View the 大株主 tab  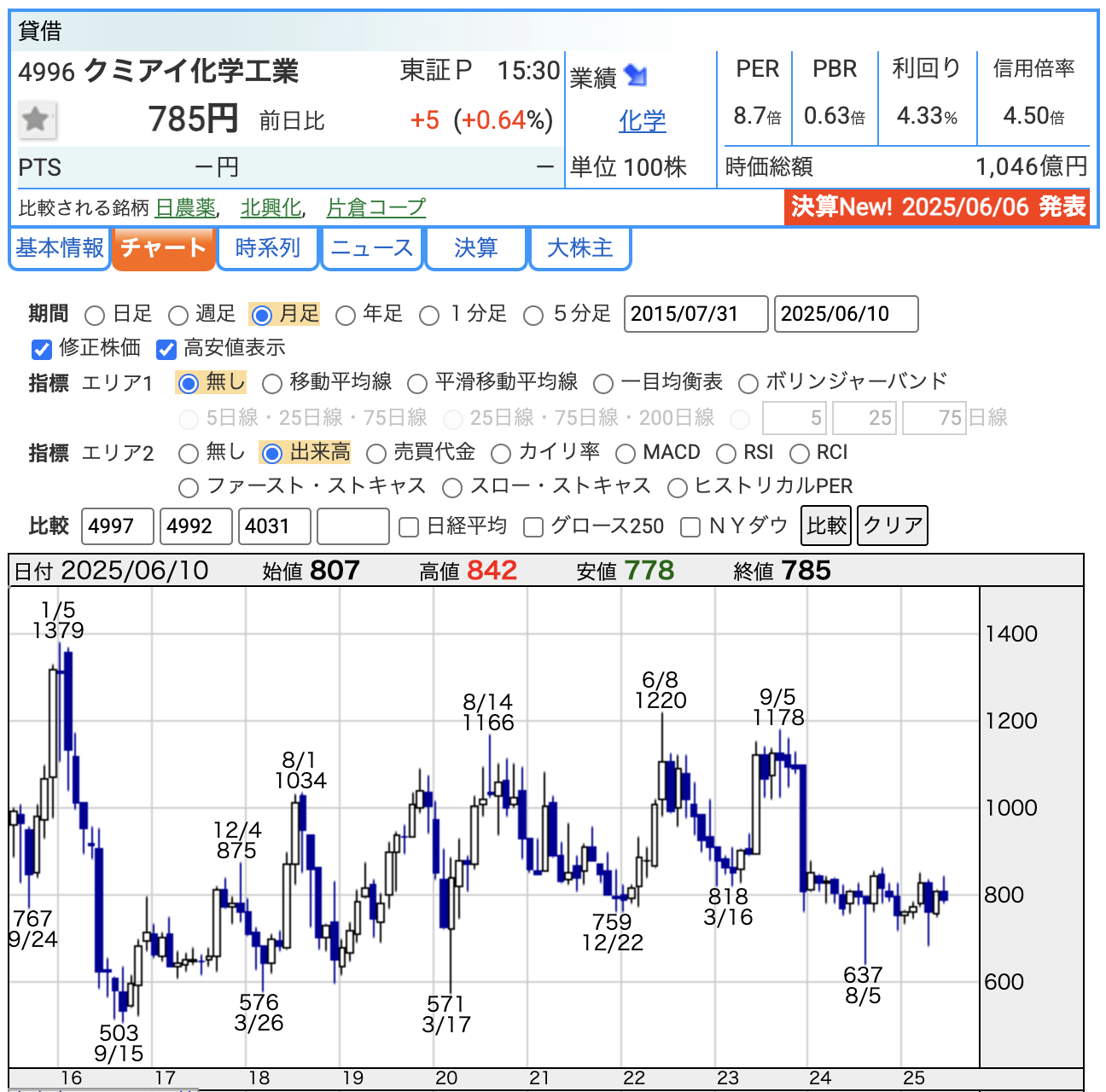point(580,248)
